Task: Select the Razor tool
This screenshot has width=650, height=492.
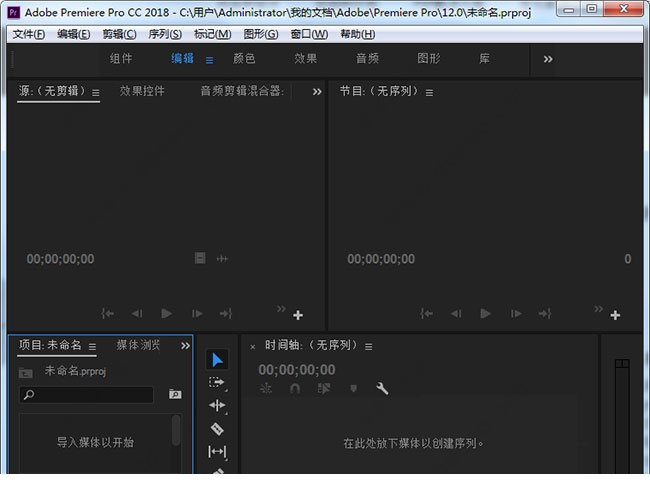Action: 217,429
